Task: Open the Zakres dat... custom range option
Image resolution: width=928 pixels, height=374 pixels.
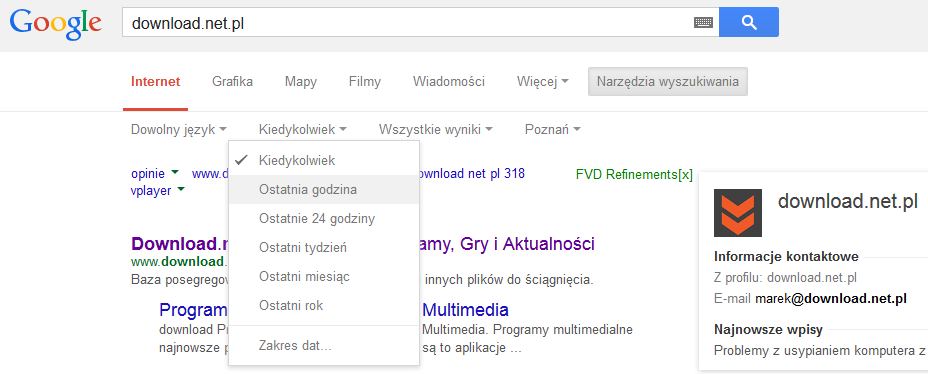Action: pos(324,346)
